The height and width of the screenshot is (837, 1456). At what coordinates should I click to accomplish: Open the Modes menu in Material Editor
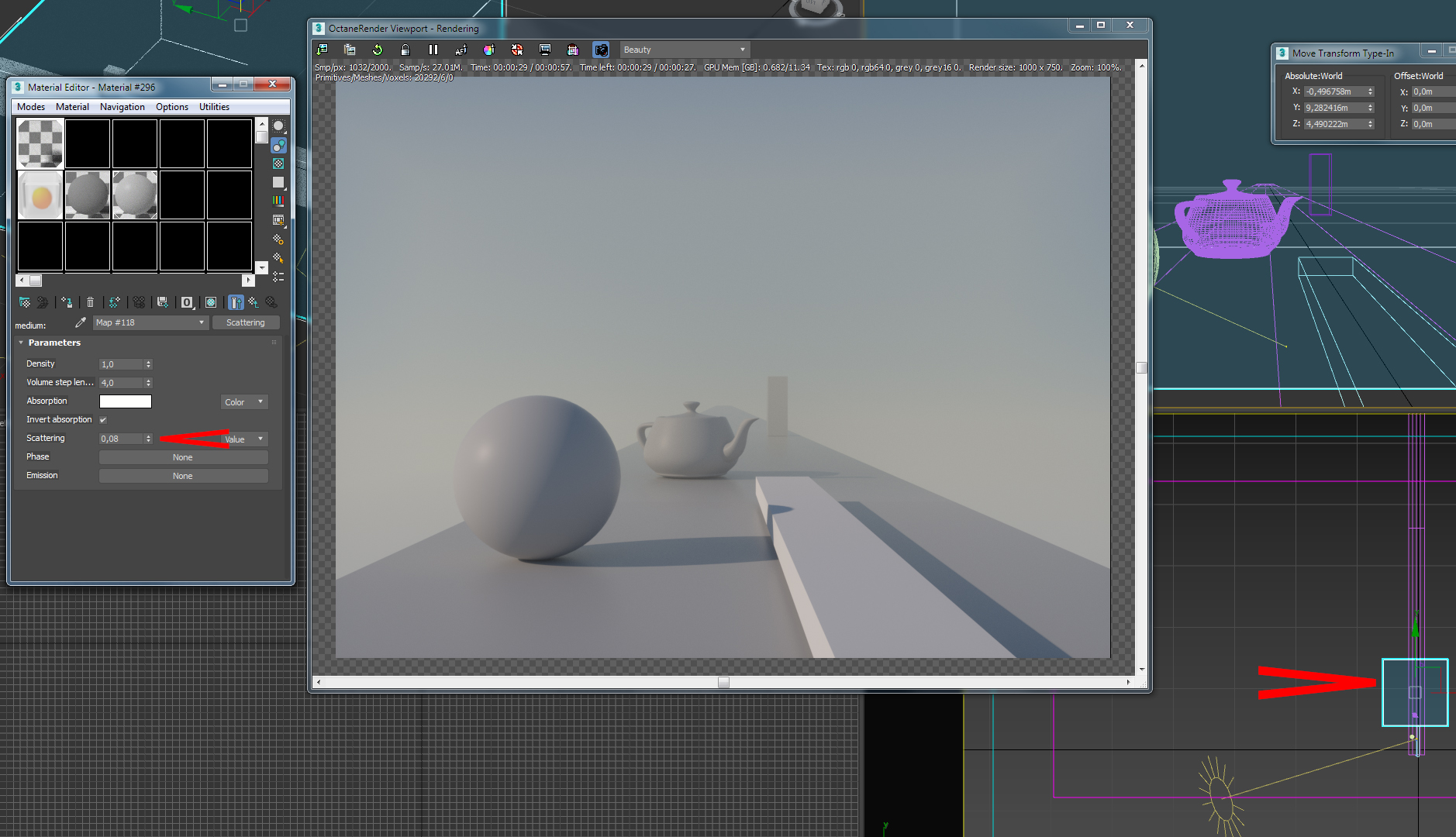pyautogui.click(x=31, y=107)
